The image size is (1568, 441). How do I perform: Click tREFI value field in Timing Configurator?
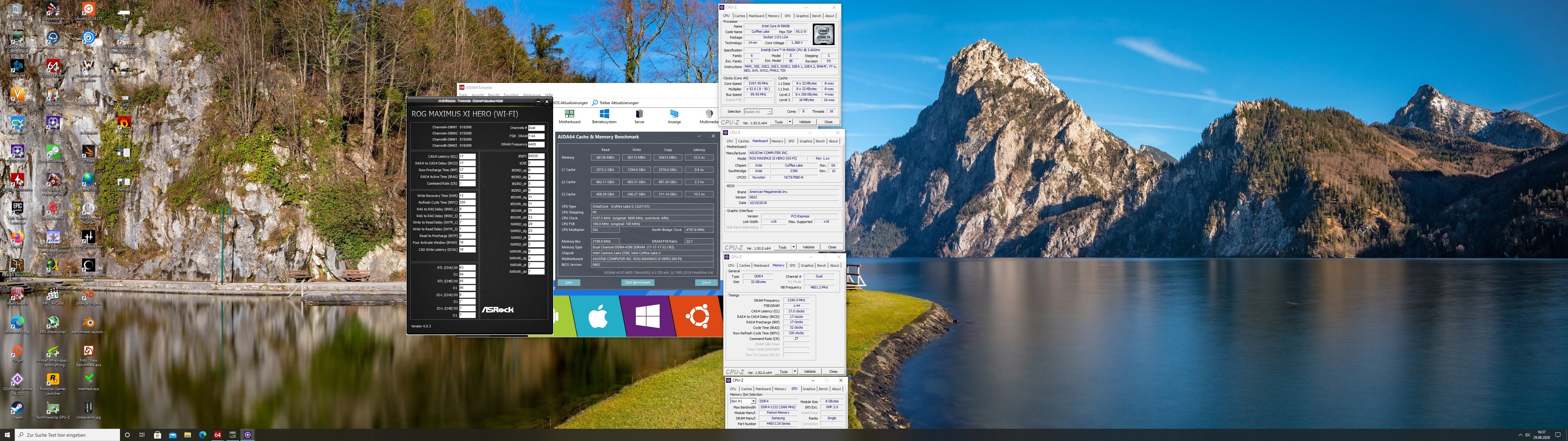coord(536,156)
